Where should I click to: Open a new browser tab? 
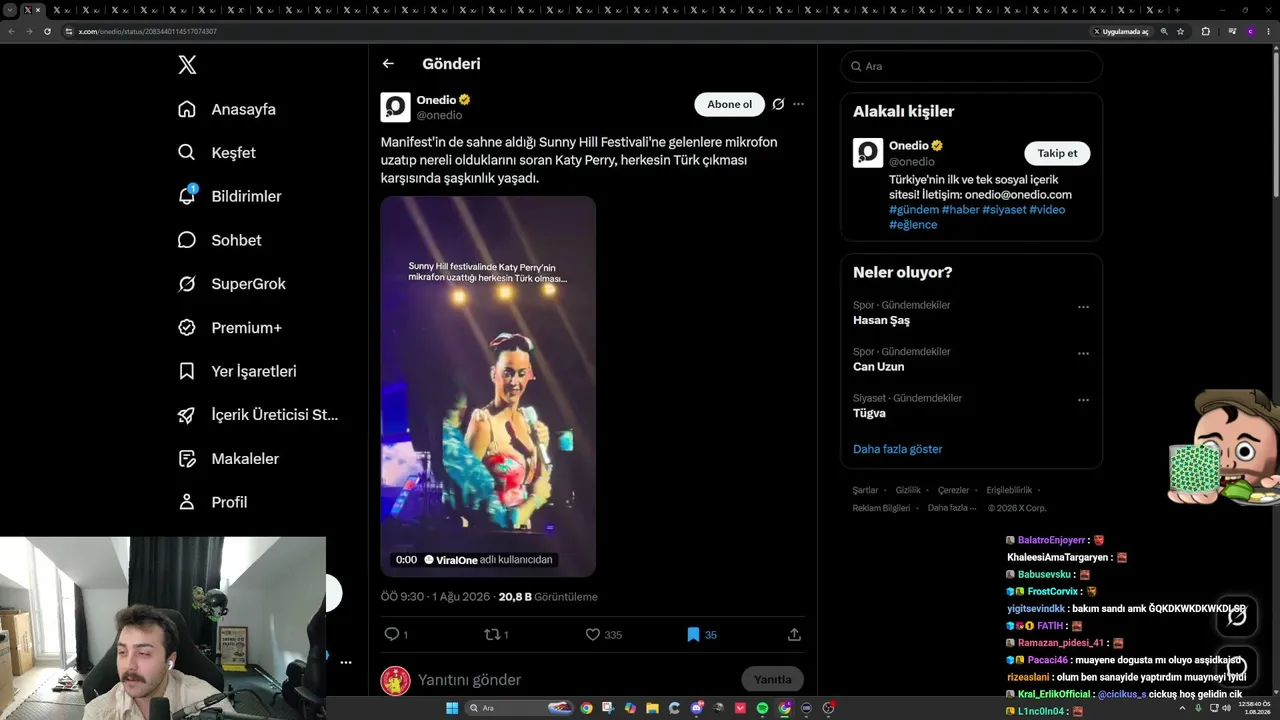tap(1177, 10)
